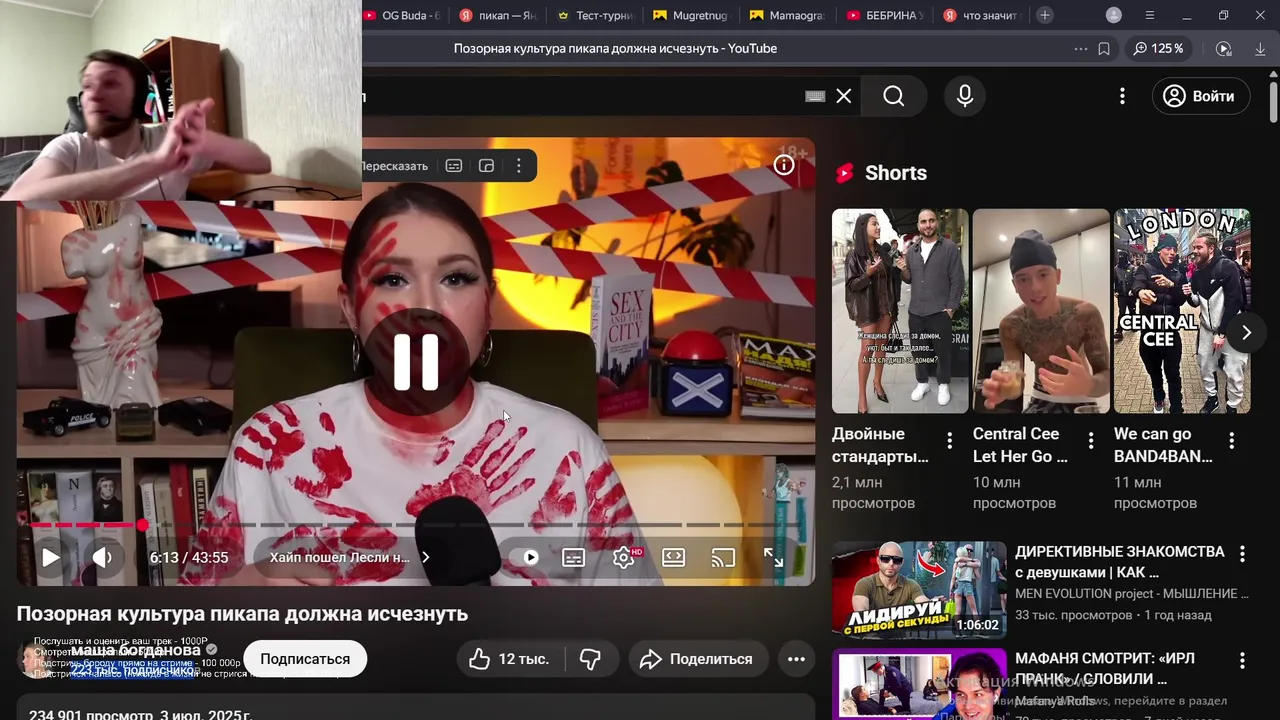1280x720 pixels.
Task: Cast the video to a TV
Action: [723, 557]
